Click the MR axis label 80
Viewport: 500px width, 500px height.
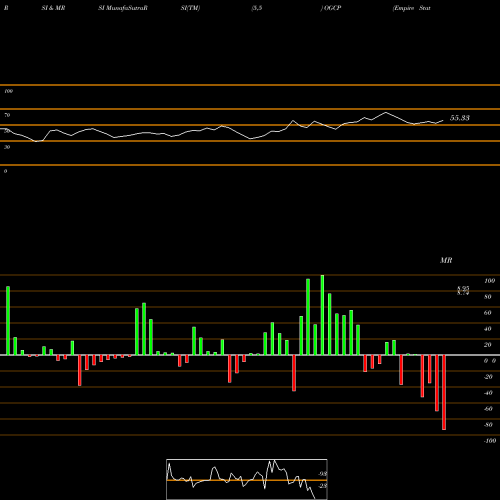point(488,297)
